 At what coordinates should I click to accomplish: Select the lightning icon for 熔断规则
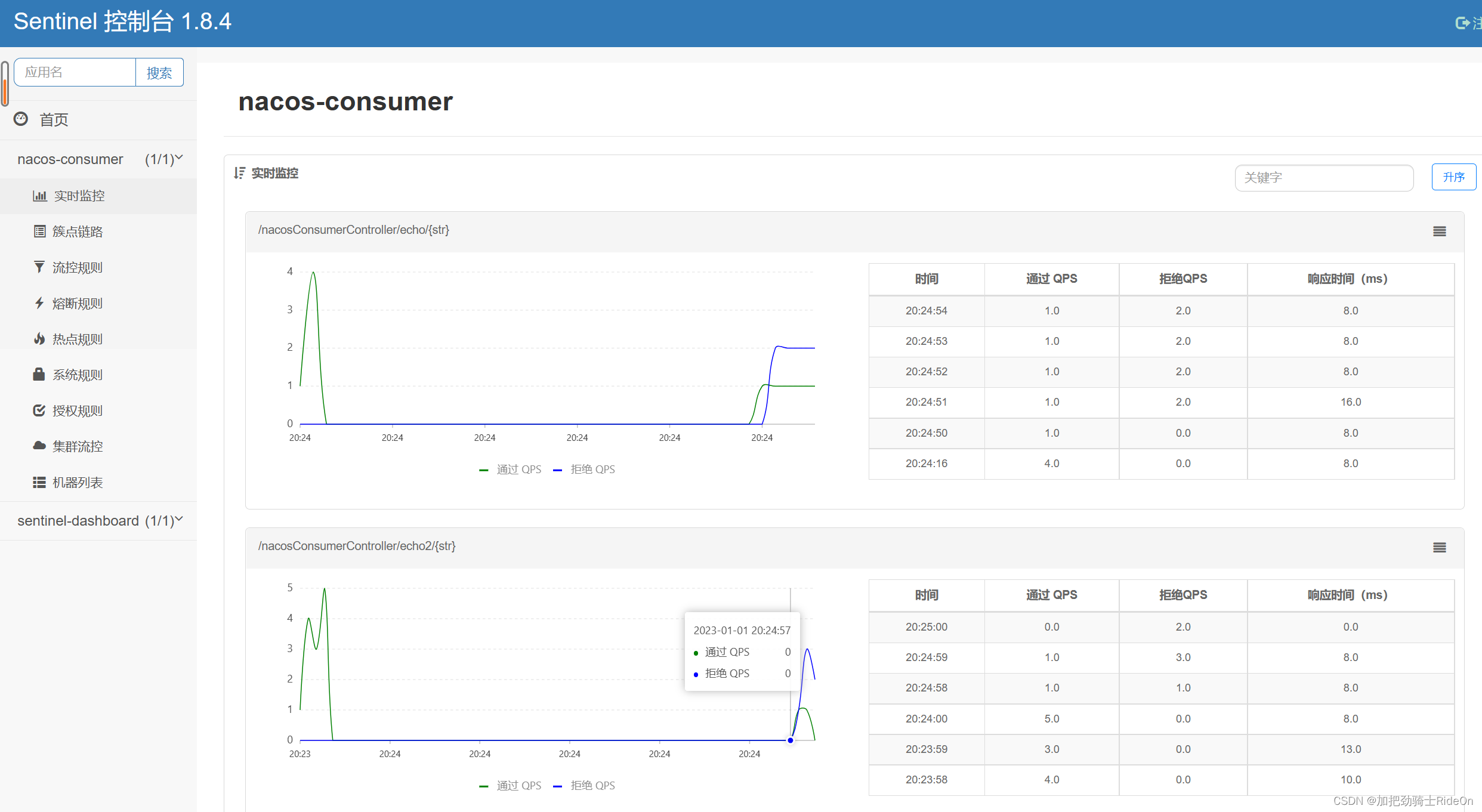tap(39, 303)
